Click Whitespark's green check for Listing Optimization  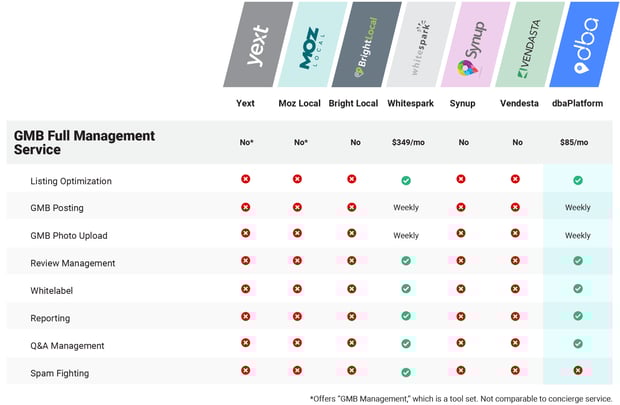tap(406, 181)
